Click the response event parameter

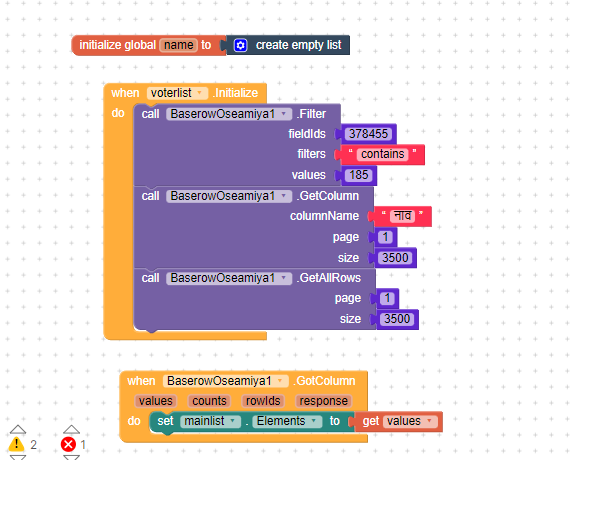324,401
